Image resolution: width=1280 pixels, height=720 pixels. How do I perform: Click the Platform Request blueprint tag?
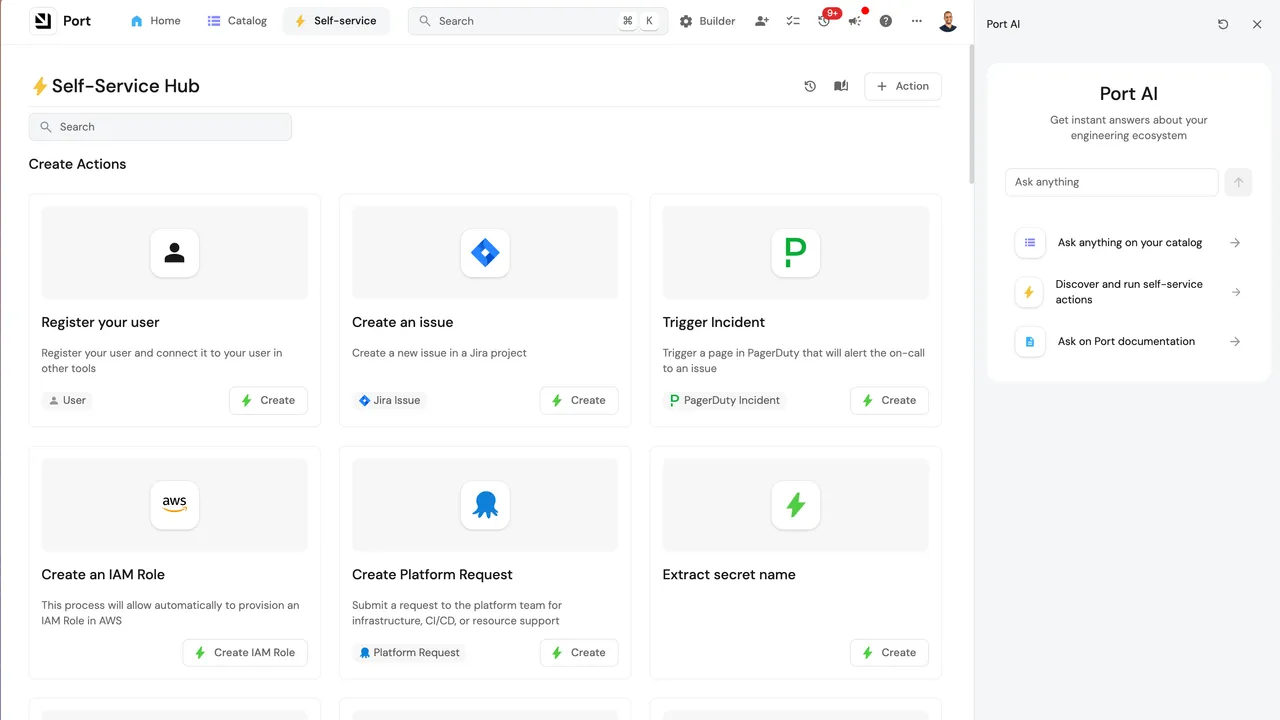409,652
